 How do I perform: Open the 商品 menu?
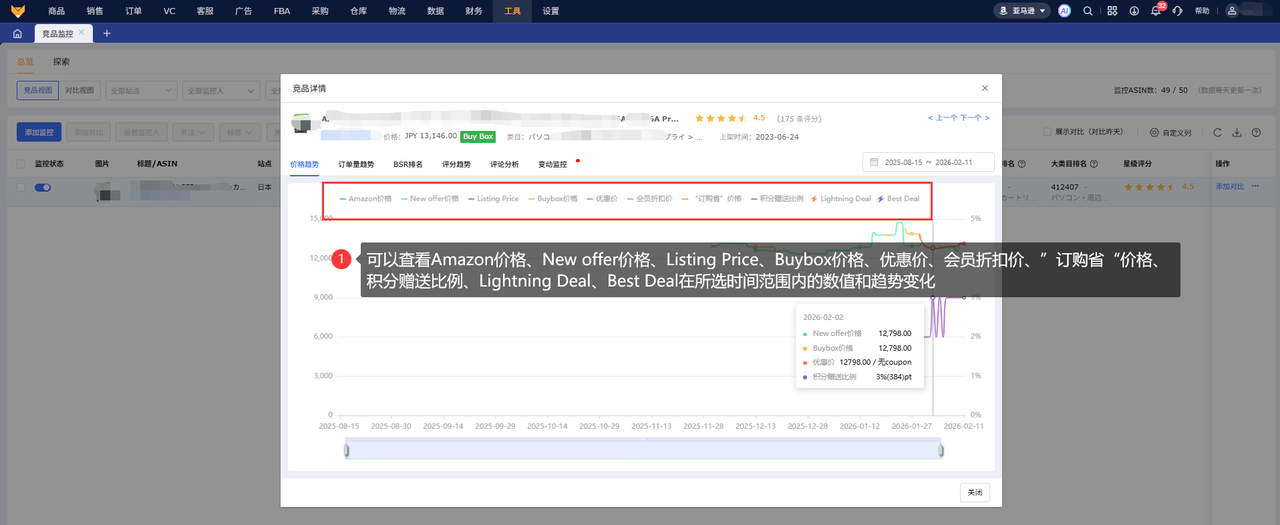pos(57,11)
